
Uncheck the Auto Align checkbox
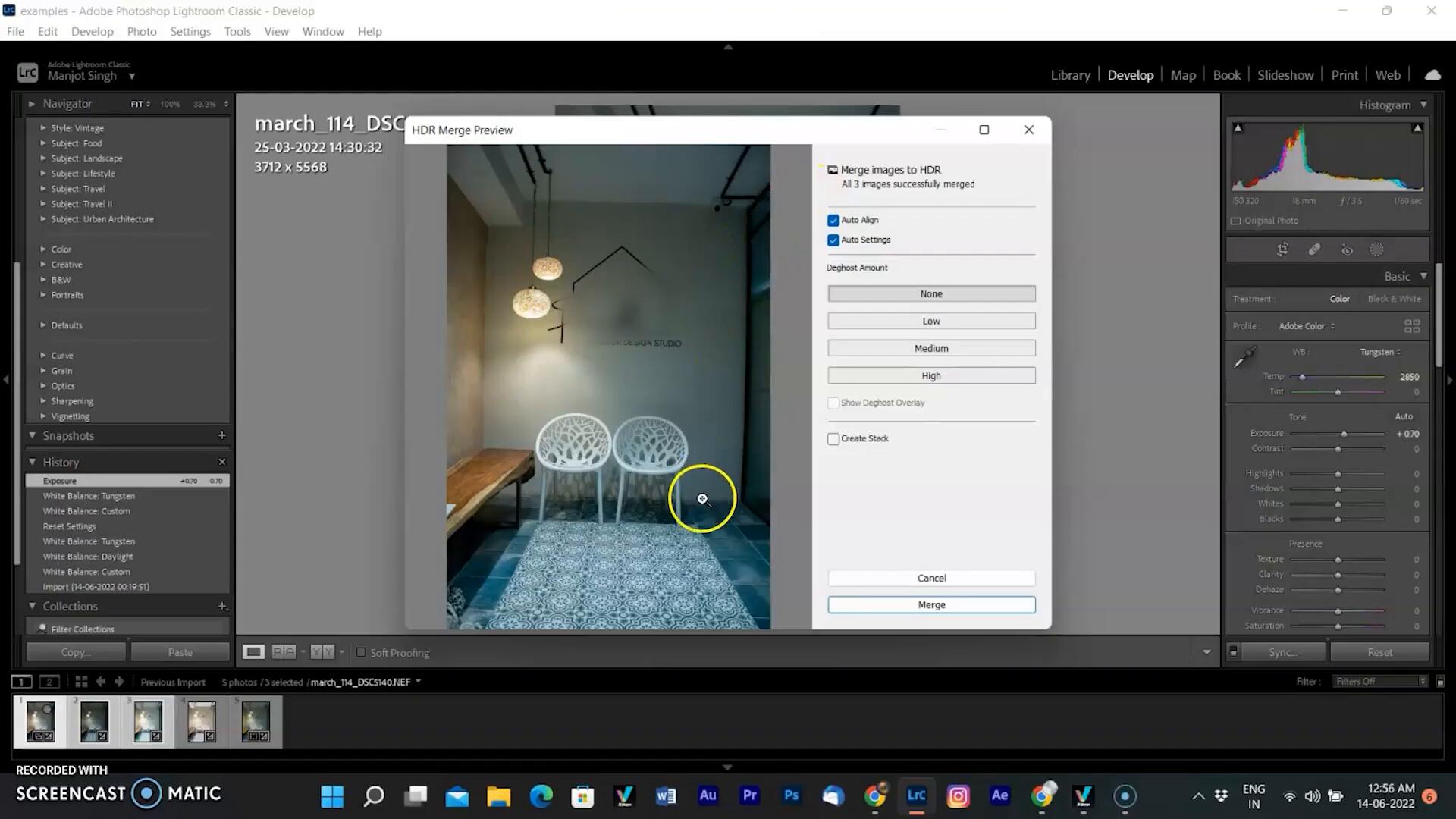tap(833, 221)
